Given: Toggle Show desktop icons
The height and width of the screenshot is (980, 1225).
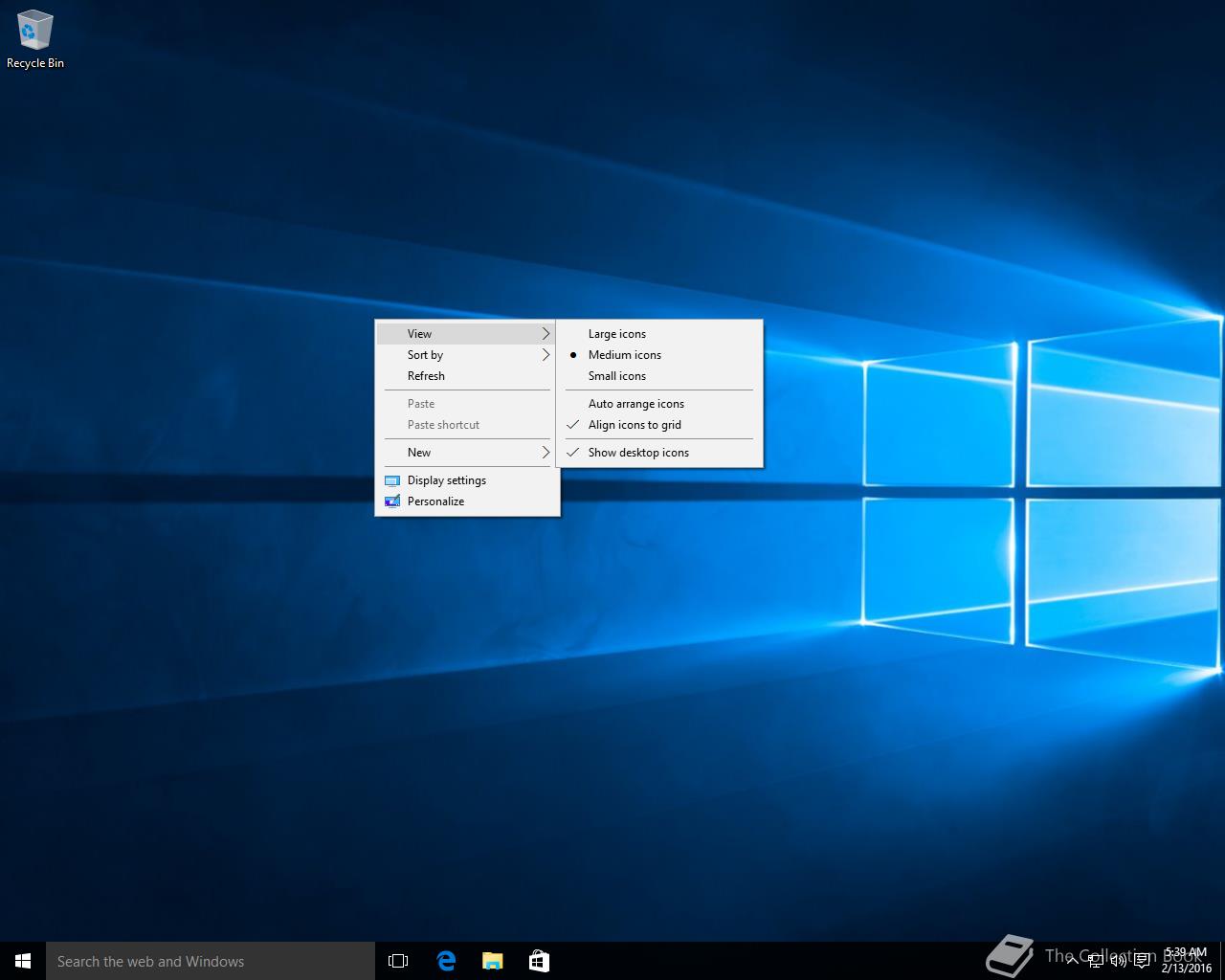Looking at the screenshot, I should point(659,453).
